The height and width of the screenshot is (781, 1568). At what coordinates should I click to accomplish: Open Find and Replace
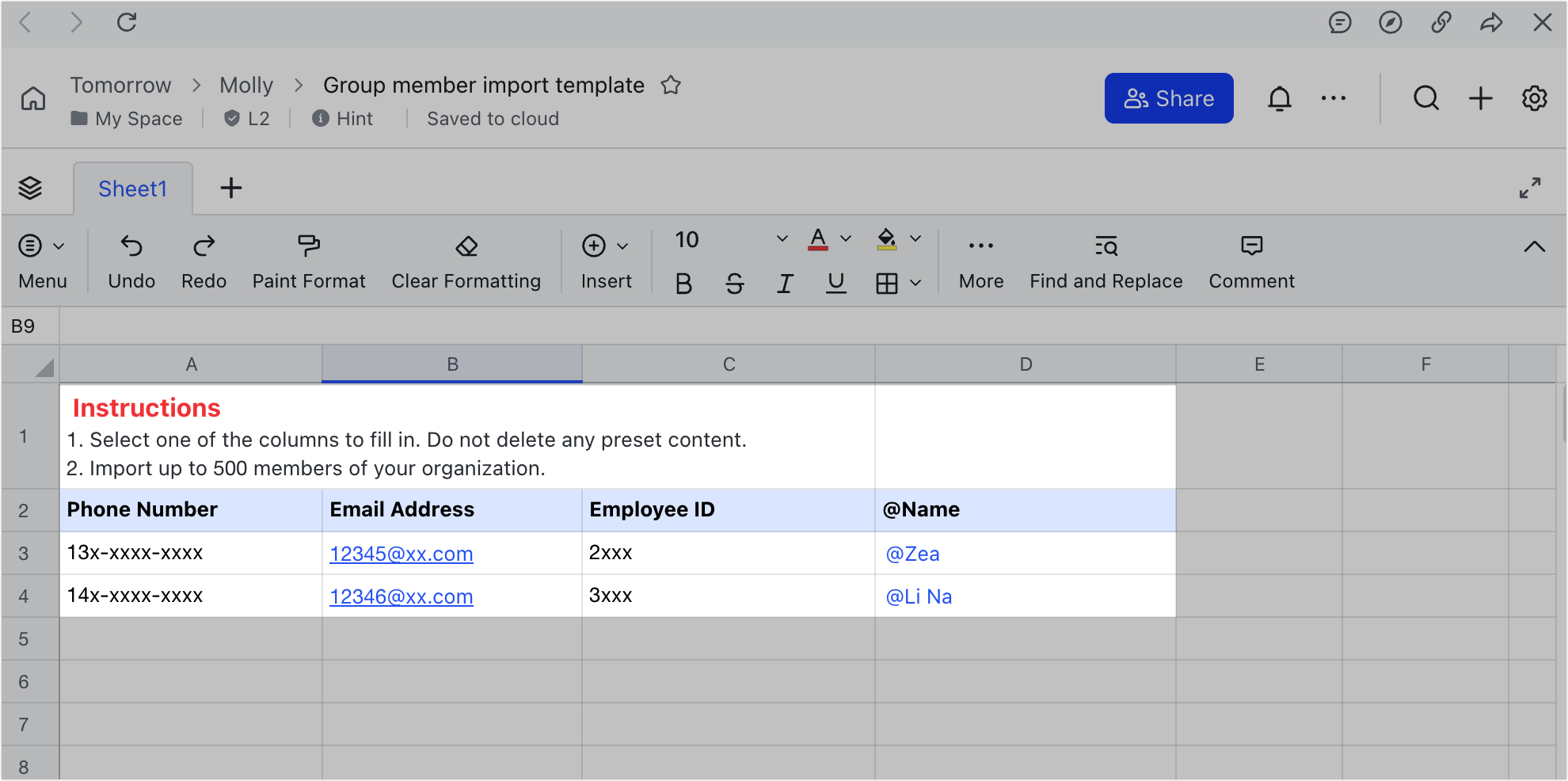pos(1106,260)
